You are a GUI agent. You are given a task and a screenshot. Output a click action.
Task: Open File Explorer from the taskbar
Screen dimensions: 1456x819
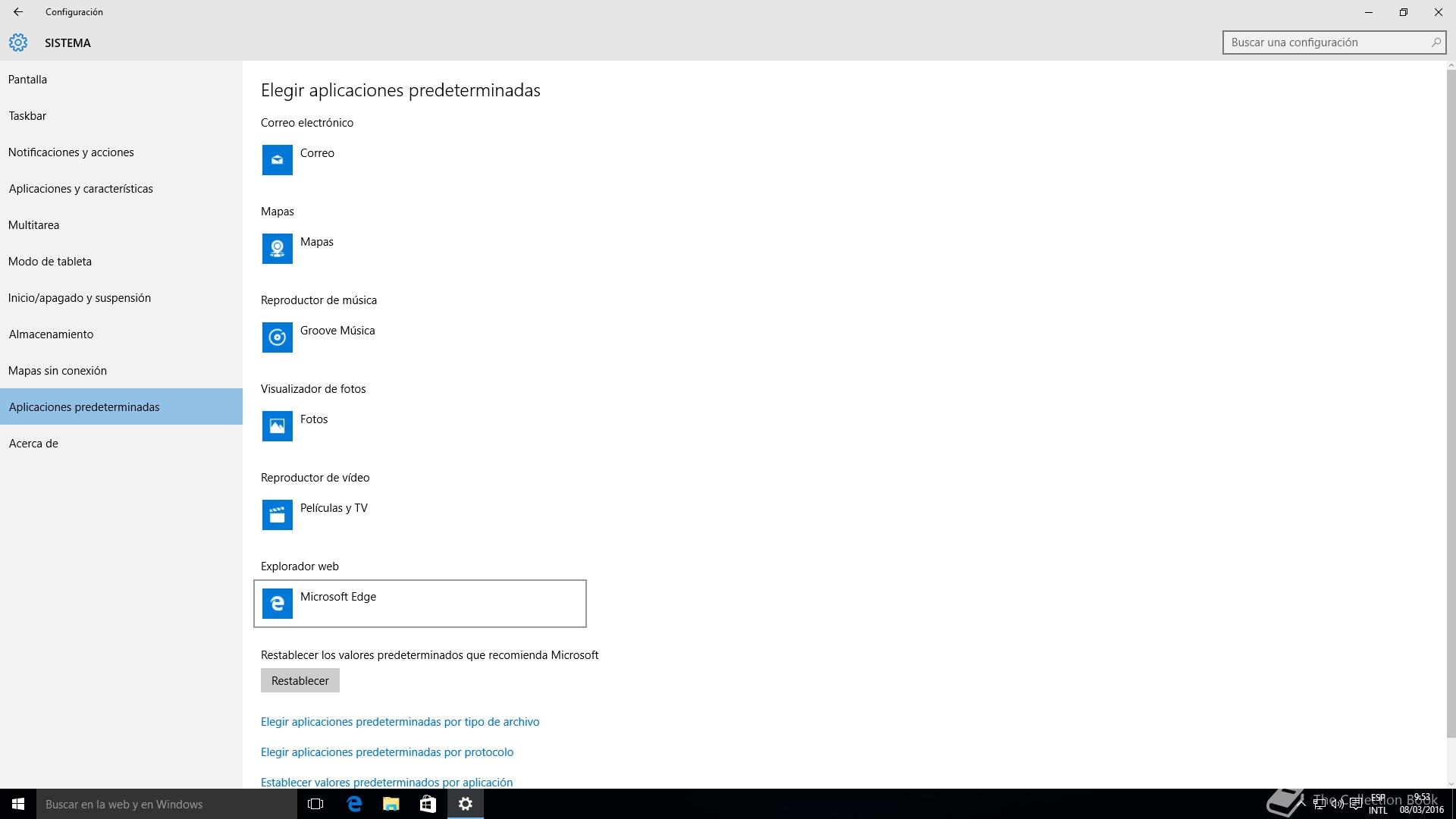[391, 804]
